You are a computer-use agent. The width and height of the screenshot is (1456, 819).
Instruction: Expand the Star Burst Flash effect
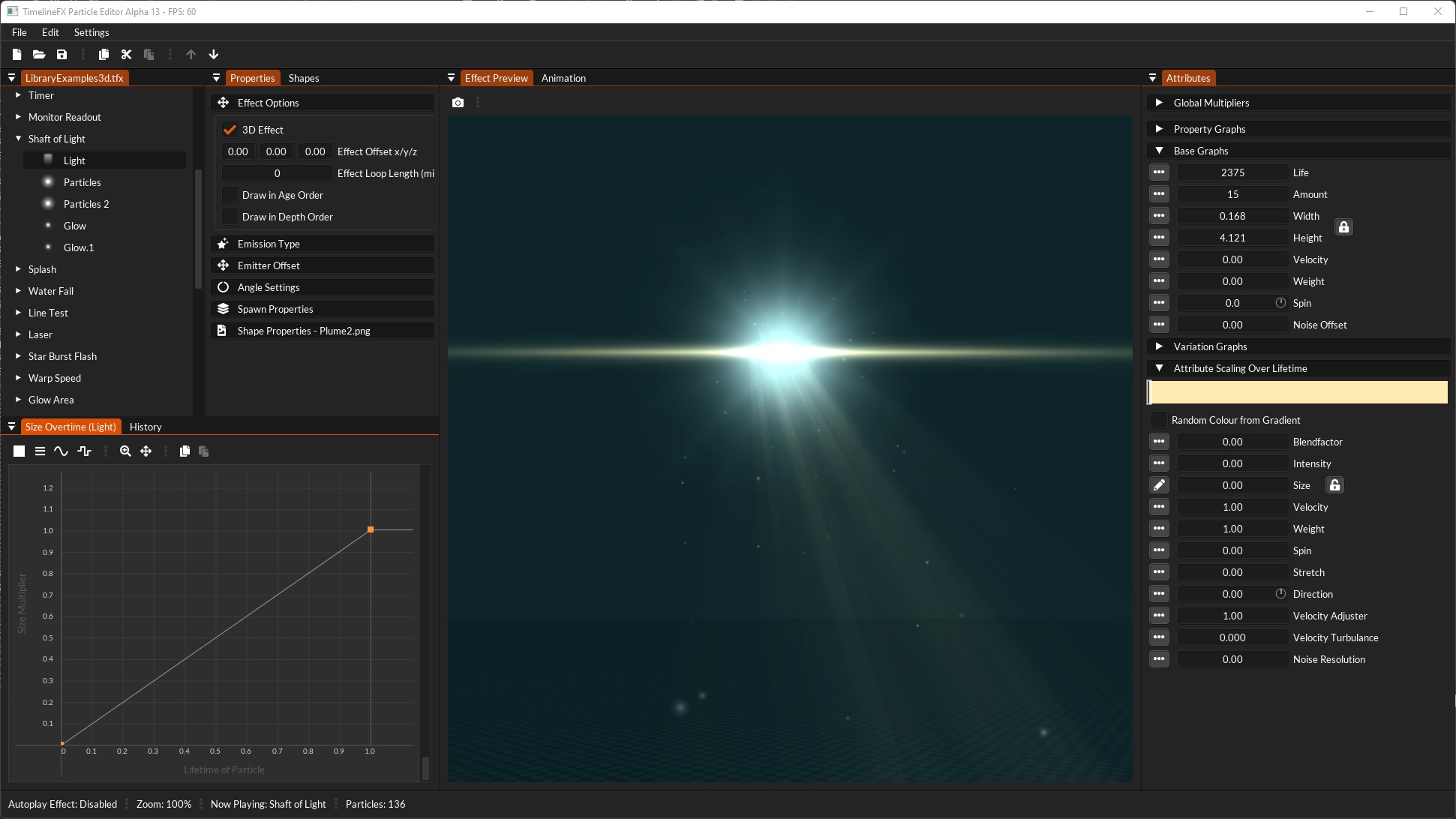click(x=17, y=355)
